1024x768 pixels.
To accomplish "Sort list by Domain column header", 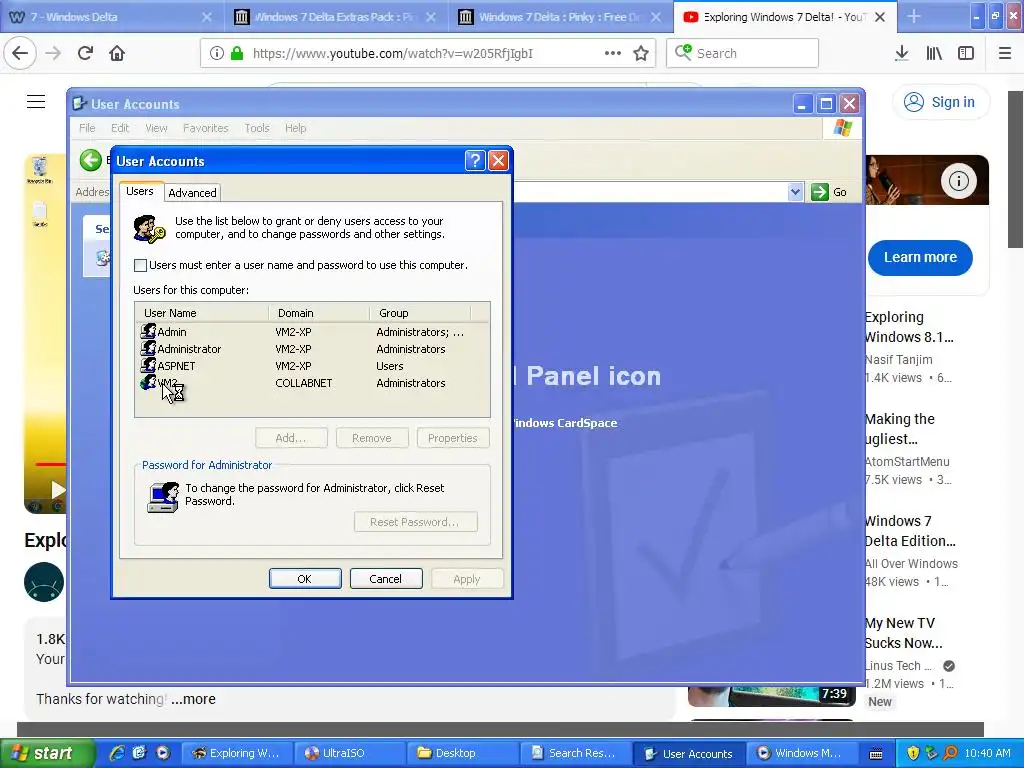I will [x=319, y=313].
